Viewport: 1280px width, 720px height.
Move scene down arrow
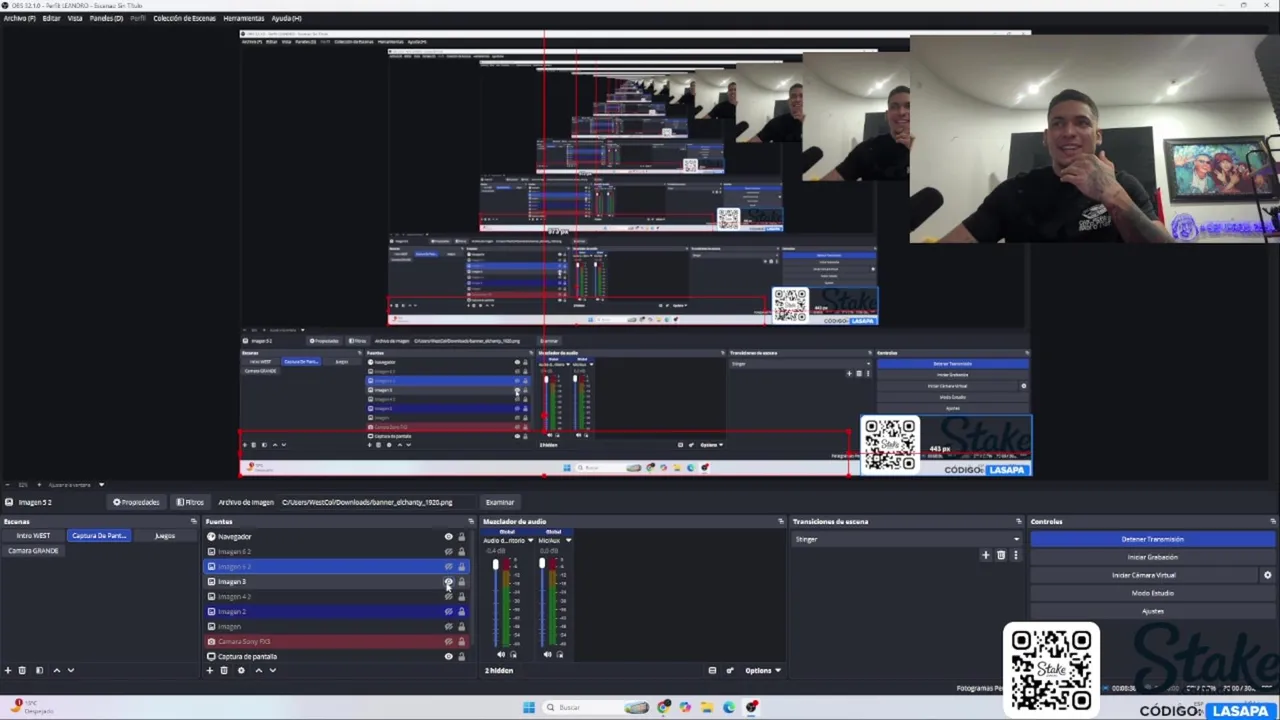[71, 670]
